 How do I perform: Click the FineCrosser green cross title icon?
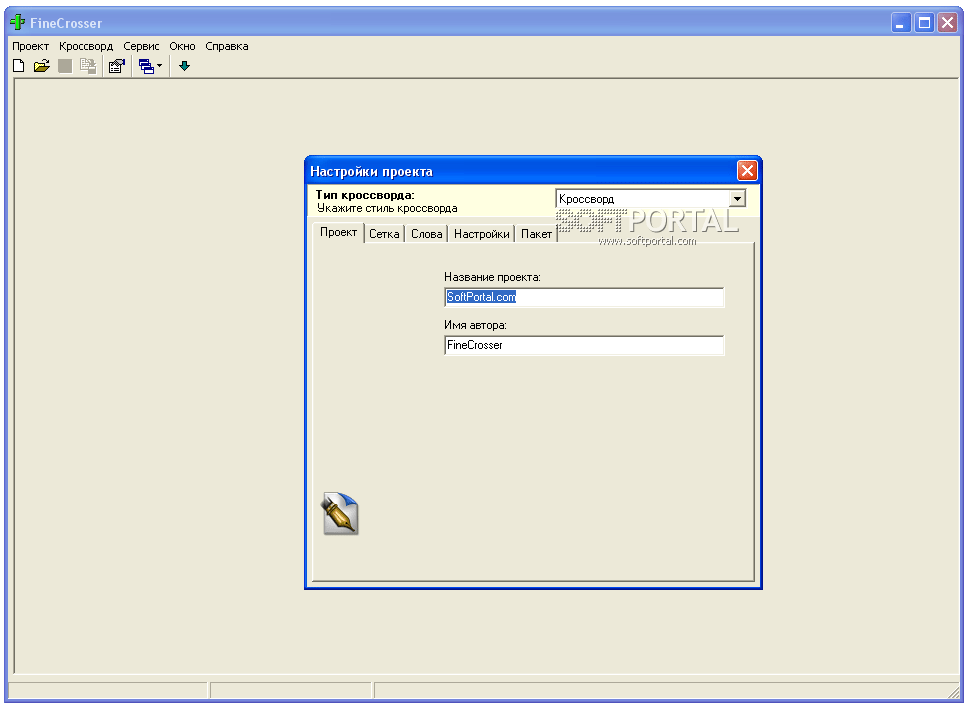(x=17, y=23)
